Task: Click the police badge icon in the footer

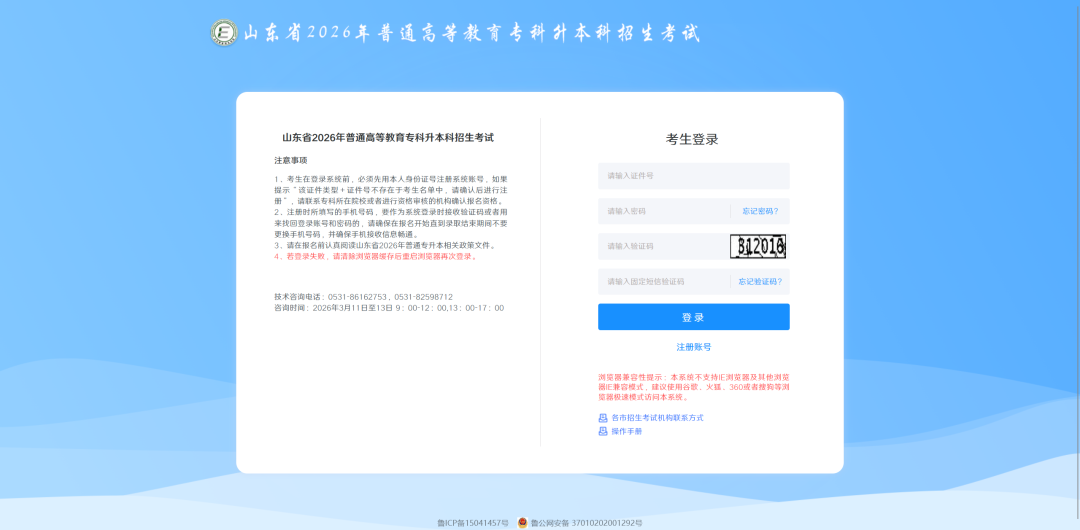Action: coord(522,522)
